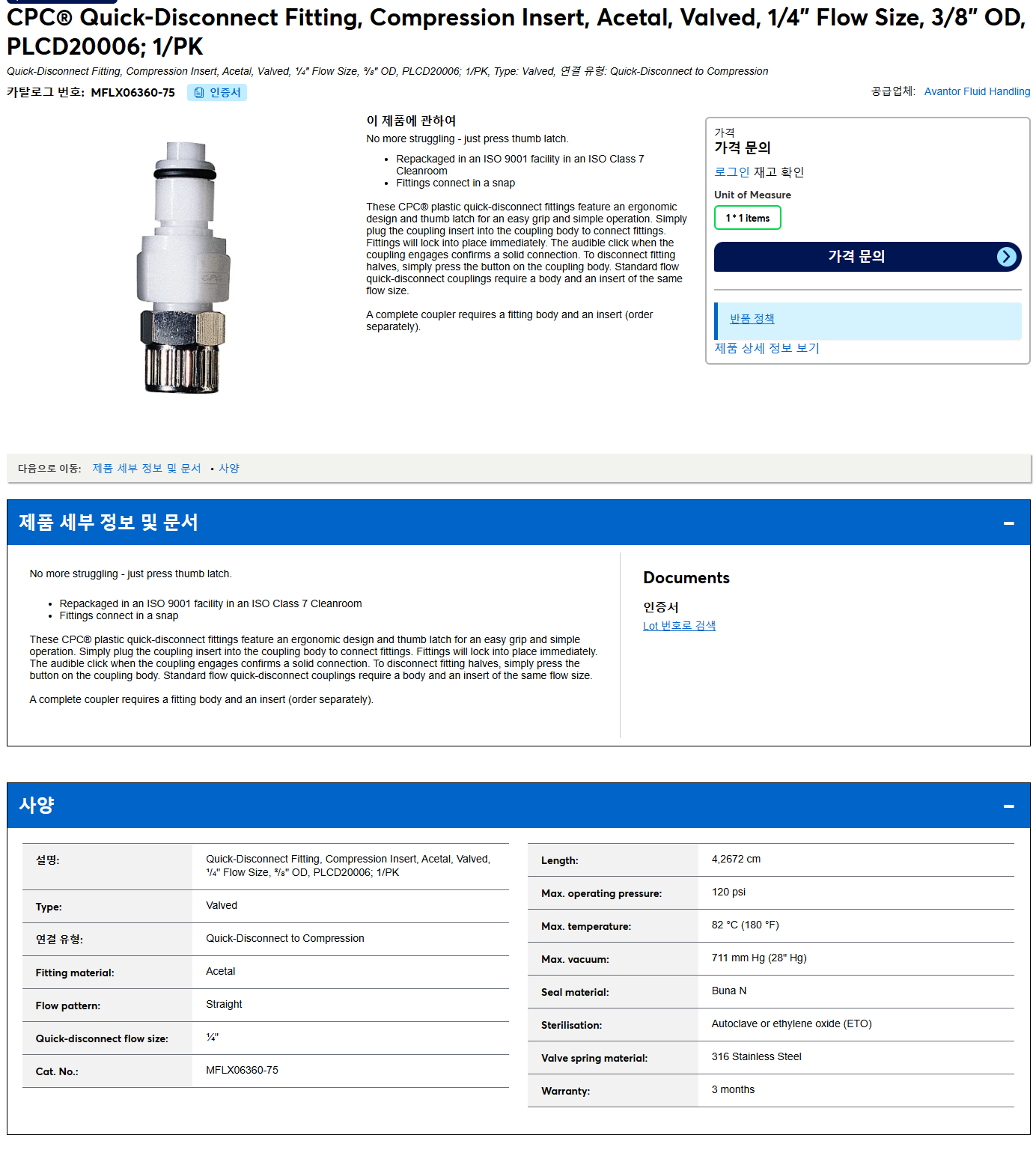Click the 로그인 login link
1036x1150 pixels.
[x=731, y=172]
